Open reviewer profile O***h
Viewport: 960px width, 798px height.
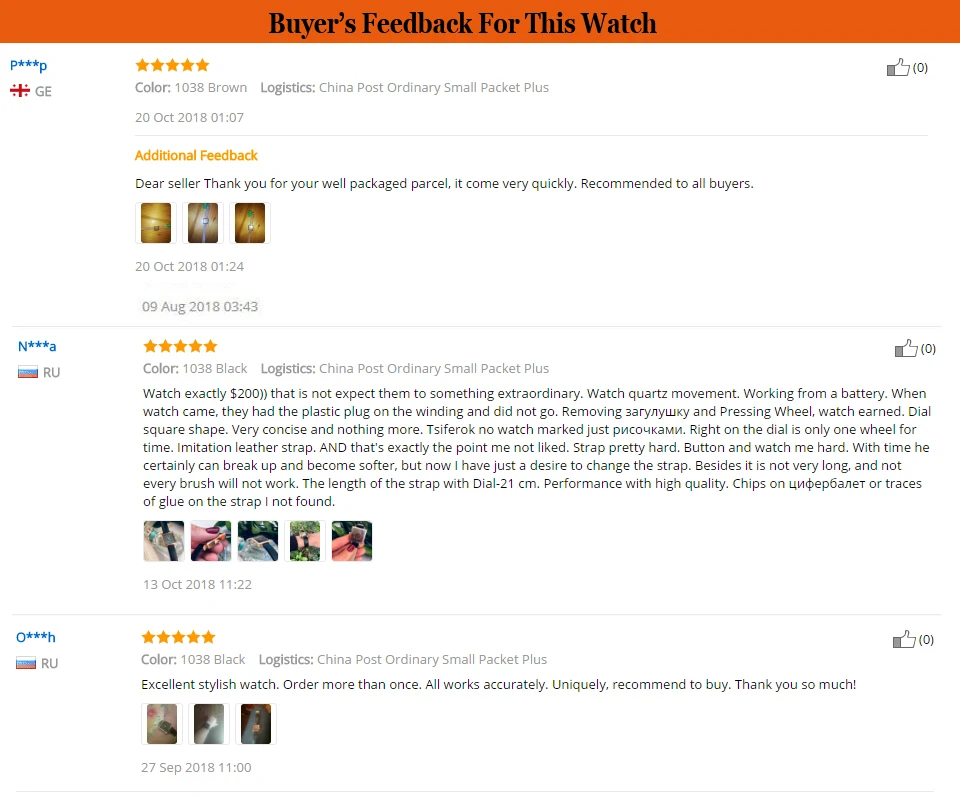pos(36,637)
